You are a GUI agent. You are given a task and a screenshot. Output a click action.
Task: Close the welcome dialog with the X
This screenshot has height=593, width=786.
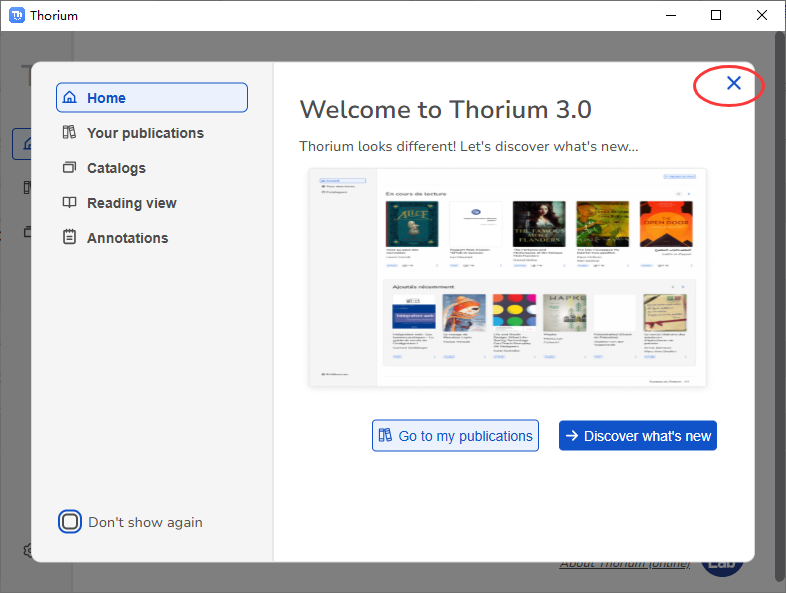point(733,84)
